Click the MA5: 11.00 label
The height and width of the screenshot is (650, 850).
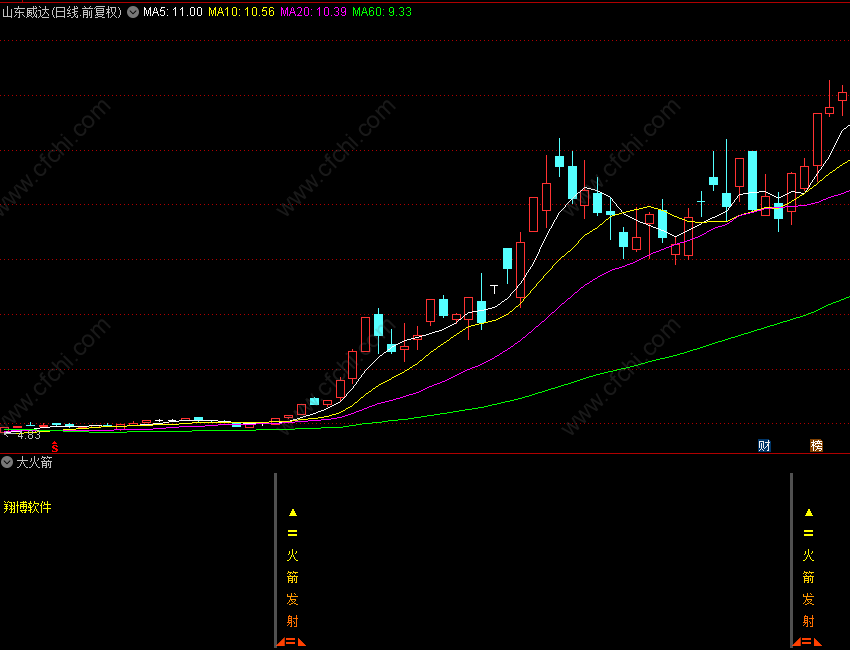click(x=173, y=12)
